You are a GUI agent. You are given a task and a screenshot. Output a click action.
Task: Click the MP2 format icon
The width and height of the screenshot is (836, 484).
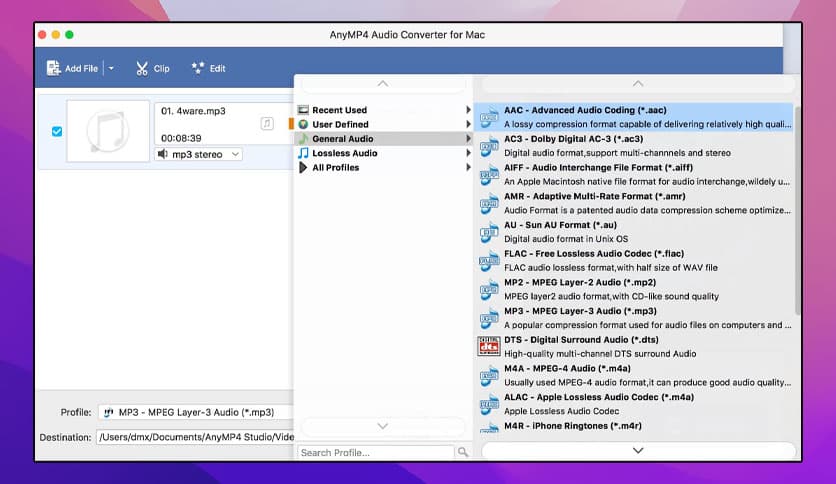pyautogui.click(x=488, y=290)
